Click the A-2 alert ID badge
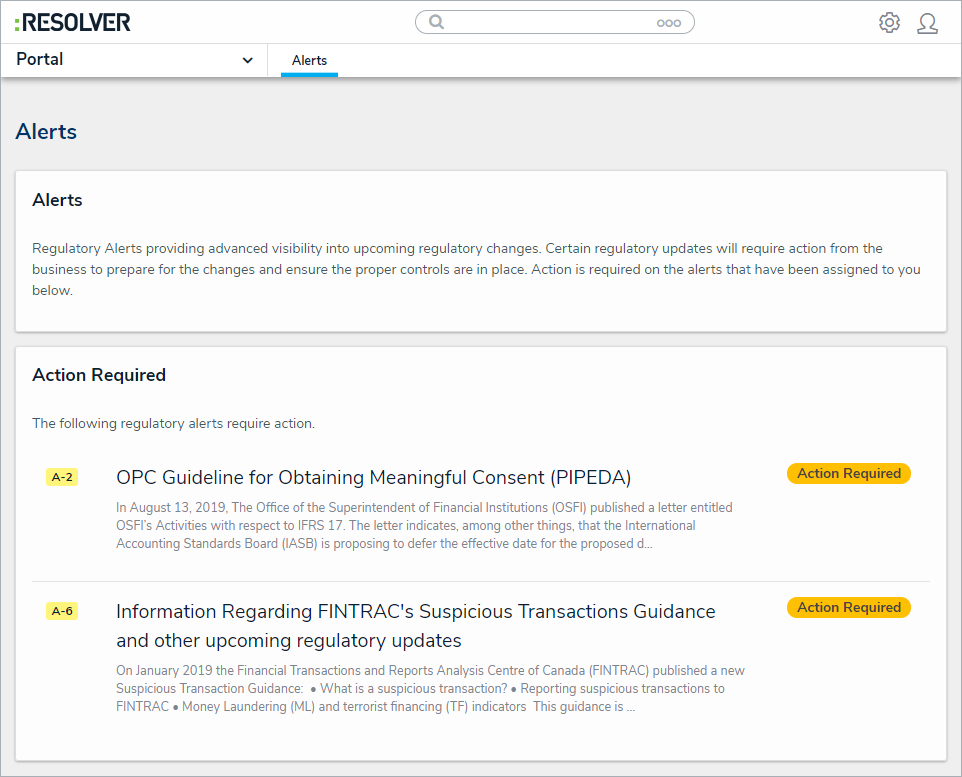Image resolution: width=962 pixels, height=777 pixels. click(x=62, y=477)
